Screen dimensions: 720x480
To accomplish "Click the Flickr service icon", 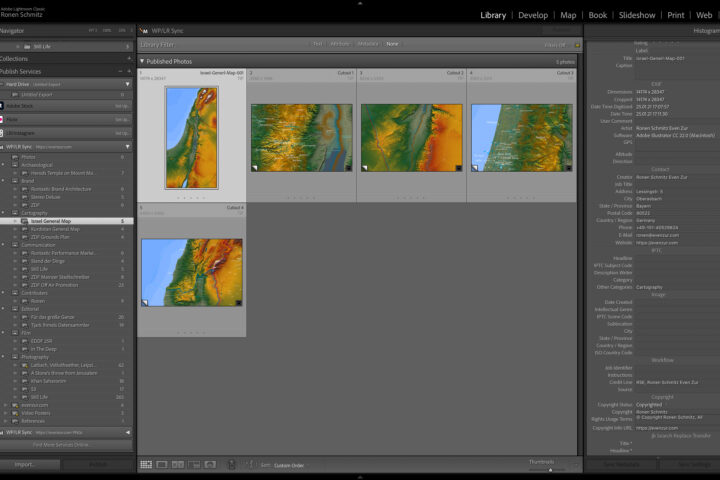I will 2,119.
